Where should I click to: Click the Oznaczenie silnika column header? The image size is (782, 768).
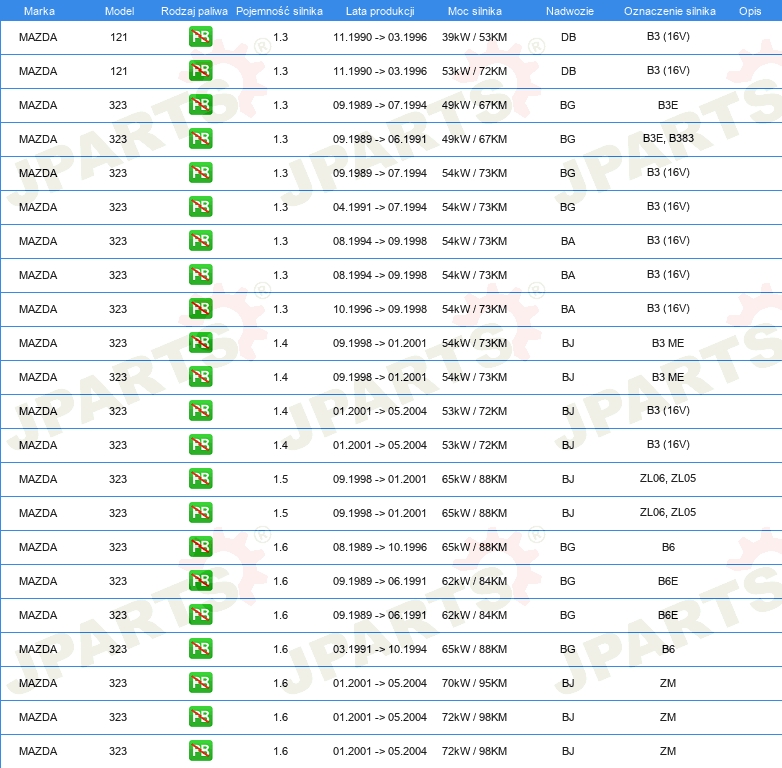click(x=669, y=11)
